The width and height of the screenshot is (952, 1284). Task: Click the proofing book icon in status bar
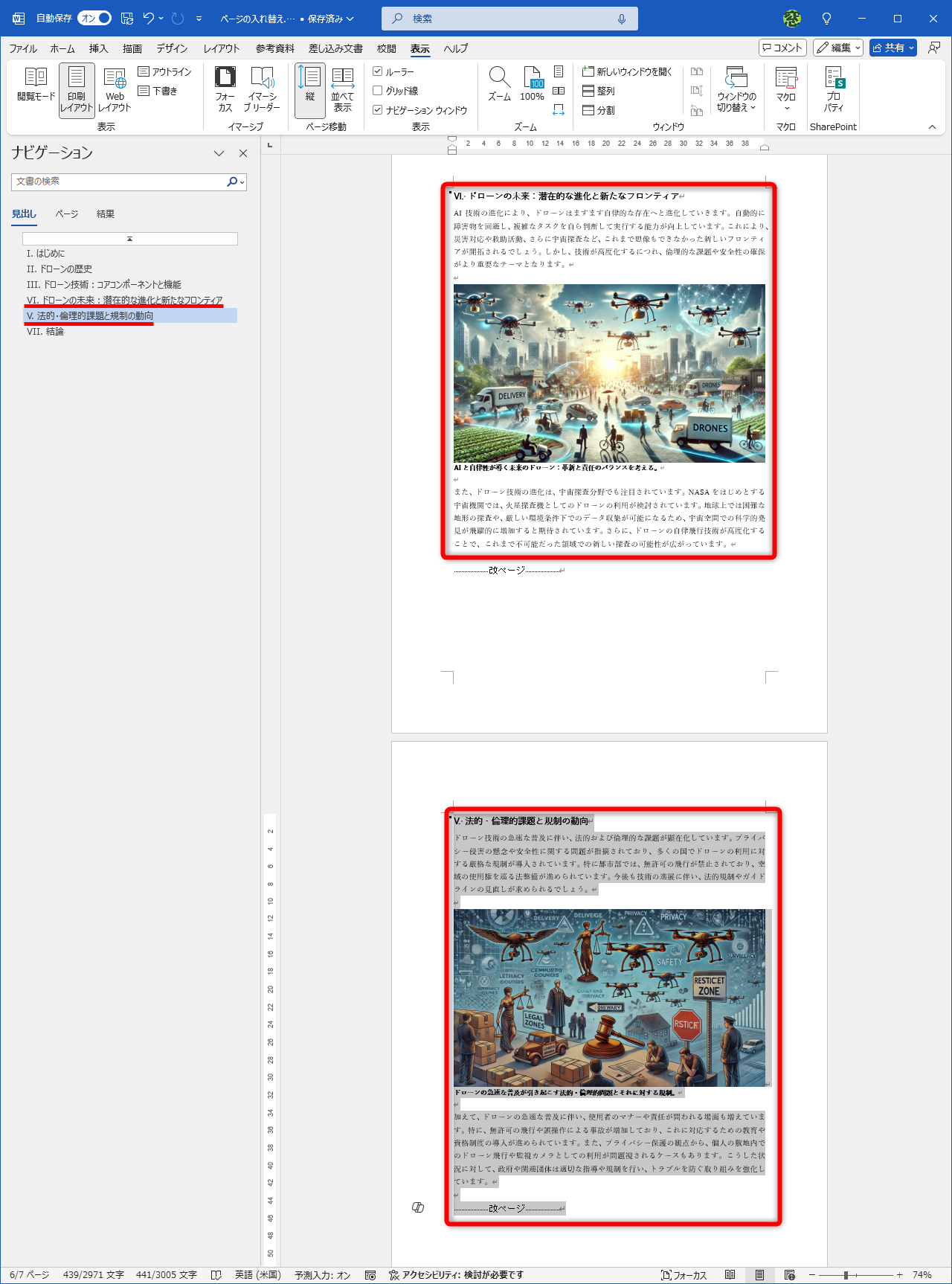tap(216, 1275)
